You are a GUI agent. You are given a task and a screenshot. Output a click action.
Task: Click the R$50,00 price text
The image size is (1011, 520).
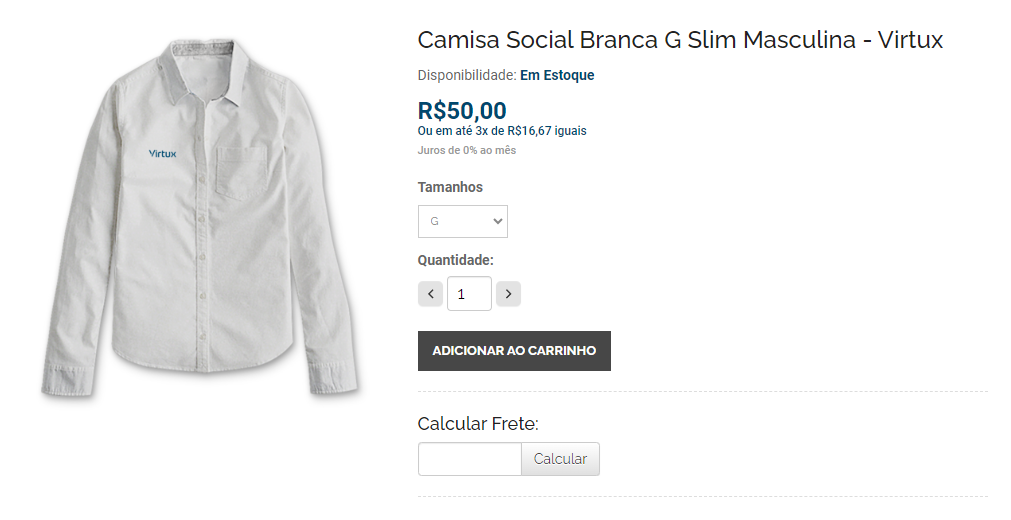click(462, 110)
